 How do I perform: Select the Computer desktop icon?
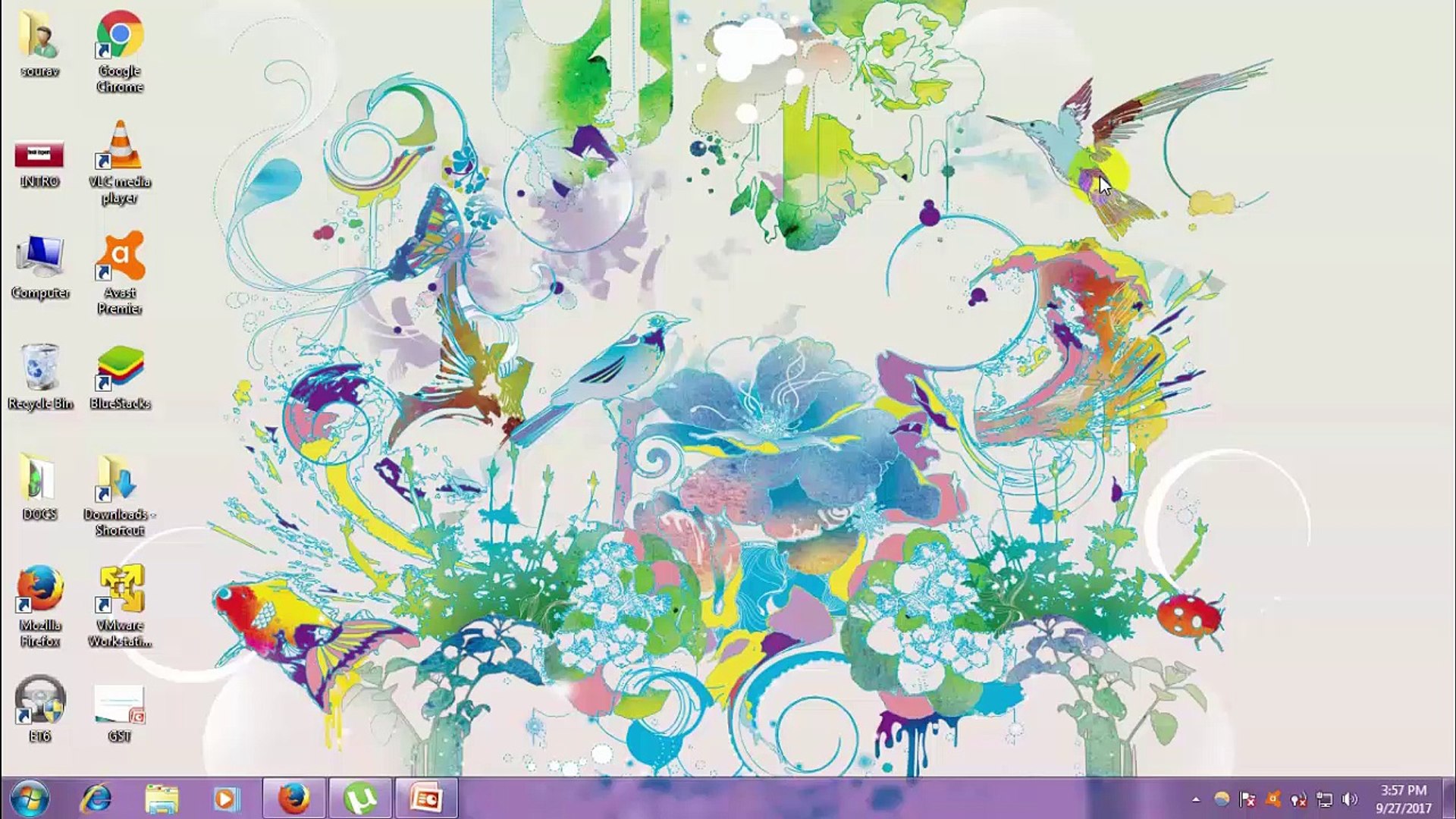39,267
